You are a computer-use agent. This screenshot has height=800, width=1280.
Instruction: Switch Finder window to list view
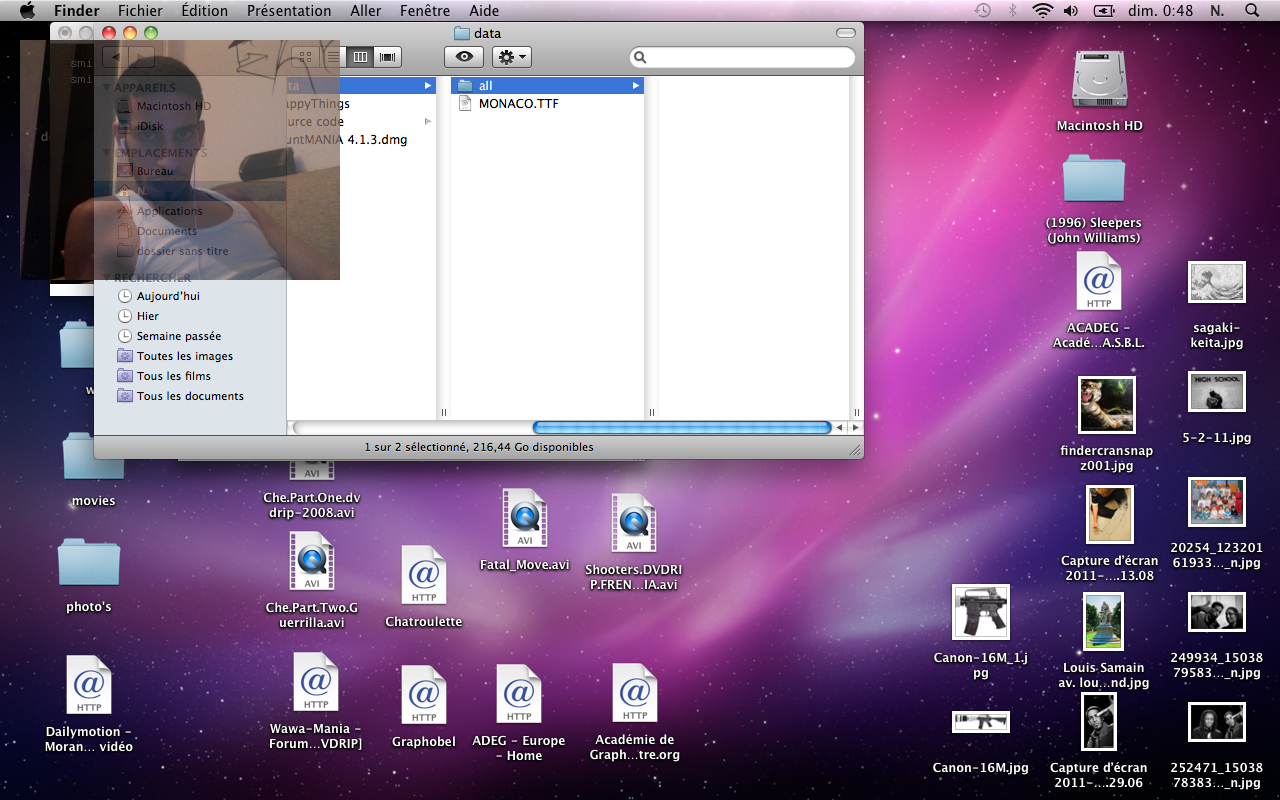333,57
